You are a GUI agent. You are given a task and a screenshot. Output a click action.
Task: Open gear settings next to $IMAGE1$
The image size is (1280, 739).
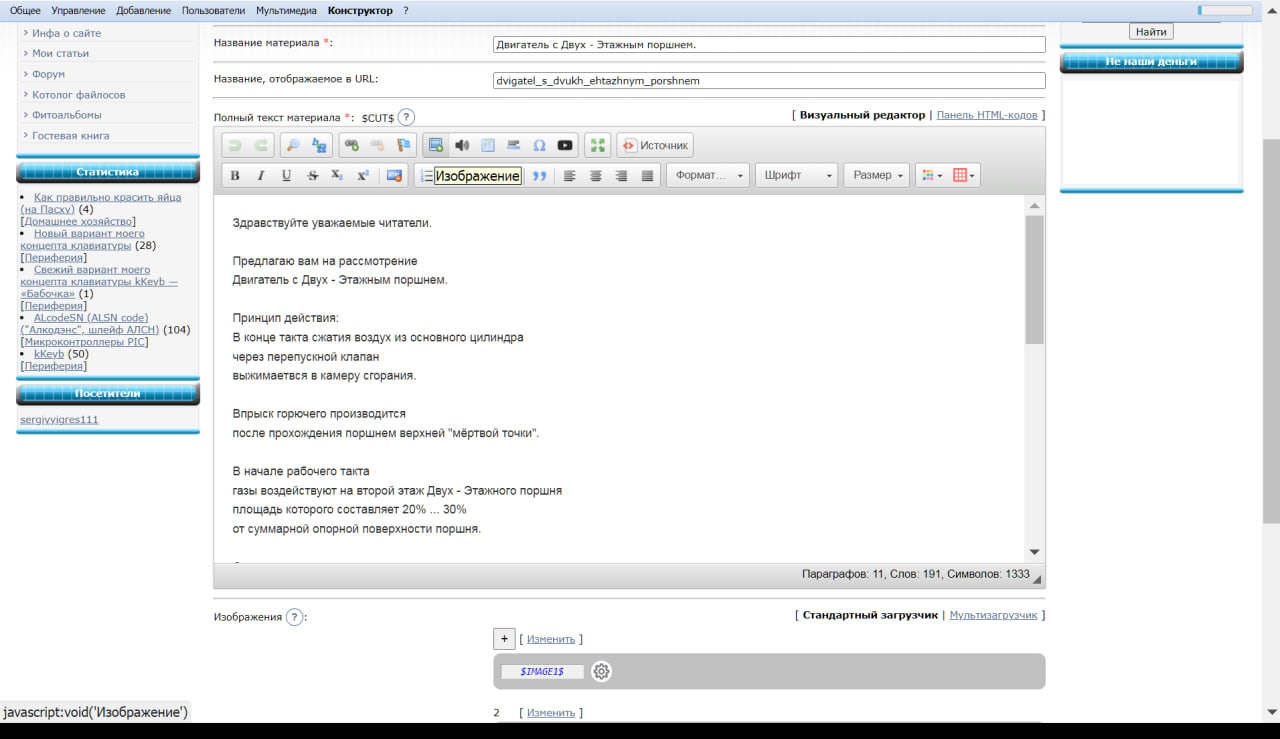[601, 672]
